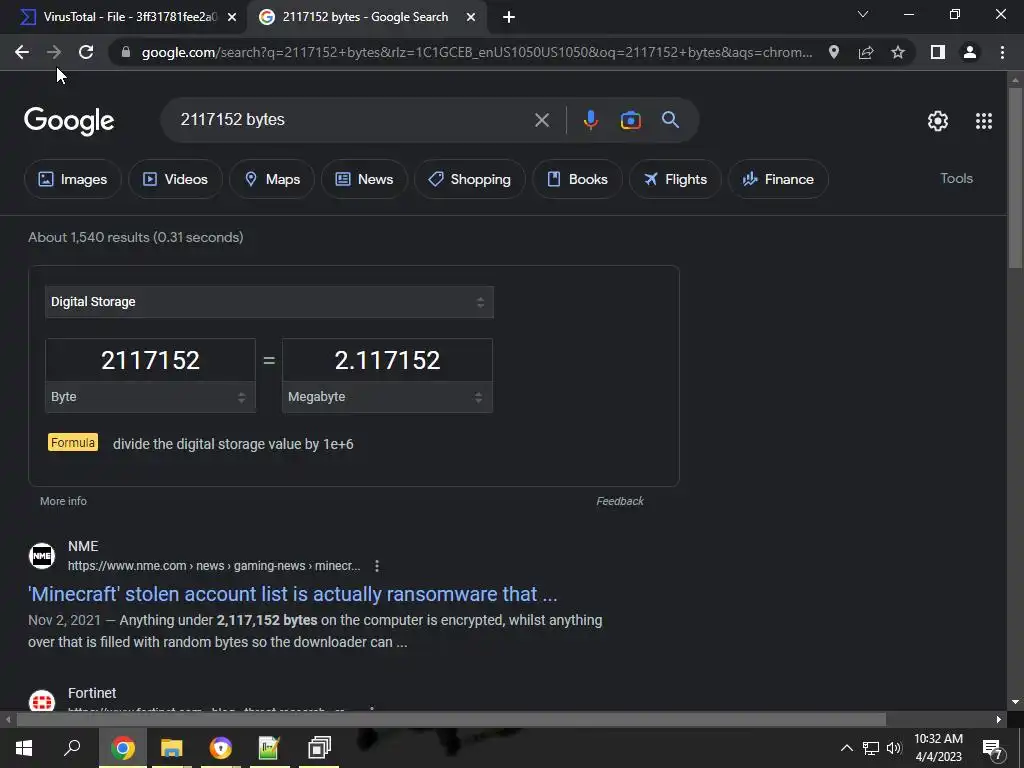Filter results by Books

click(577, 179)
